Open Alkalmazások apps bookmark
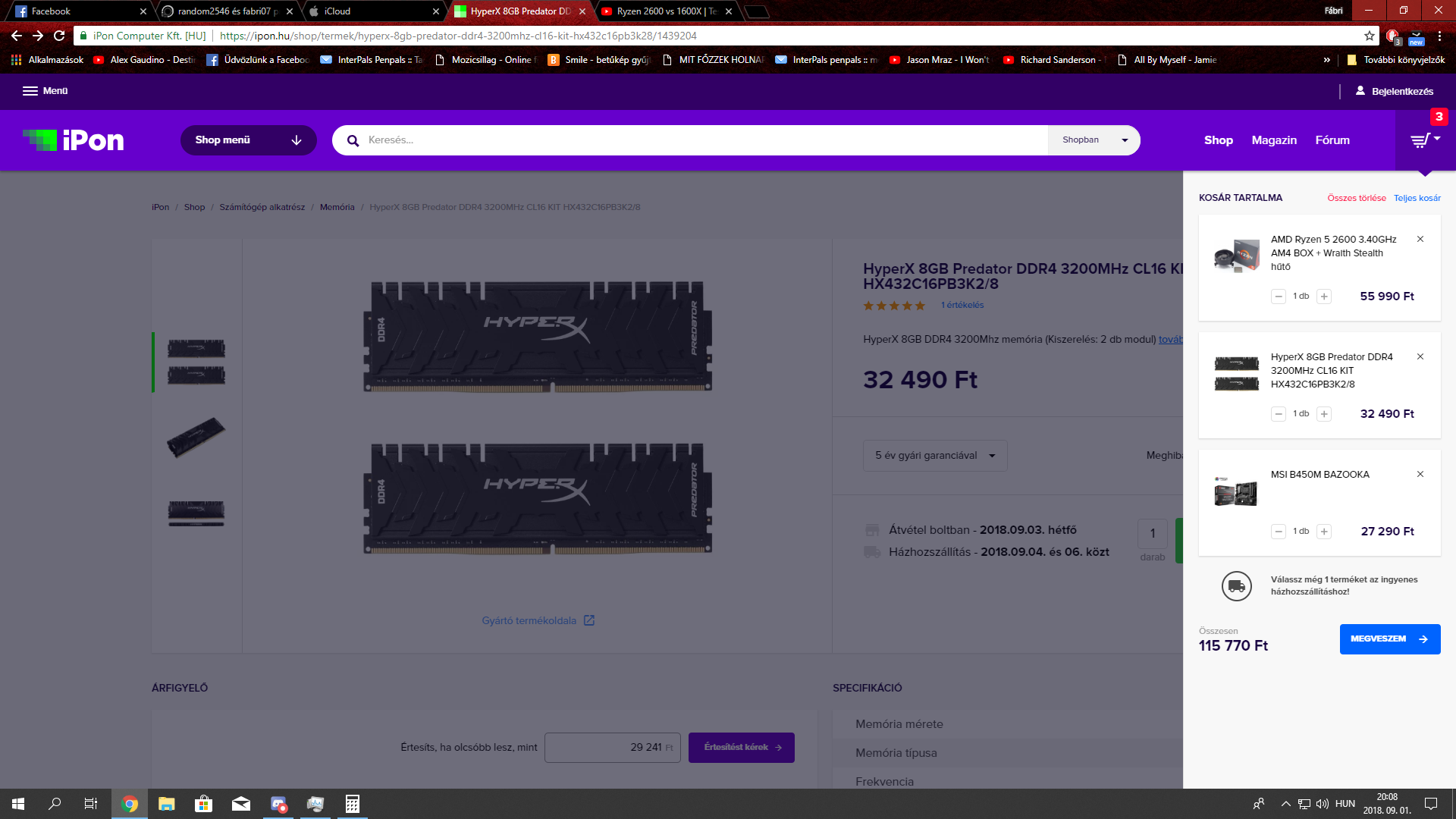1456x819 pixels. [47, 60]
